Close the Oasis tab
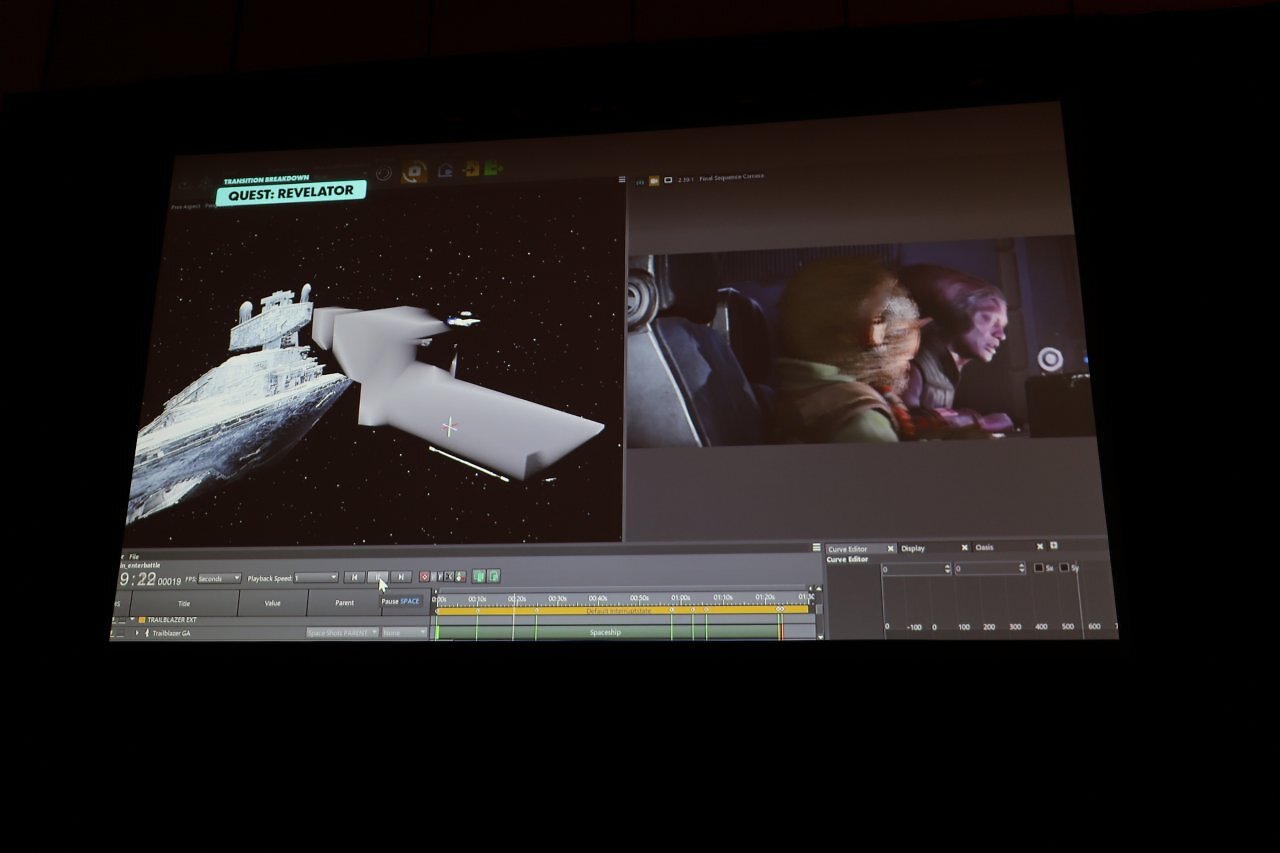 (1040, 547)
